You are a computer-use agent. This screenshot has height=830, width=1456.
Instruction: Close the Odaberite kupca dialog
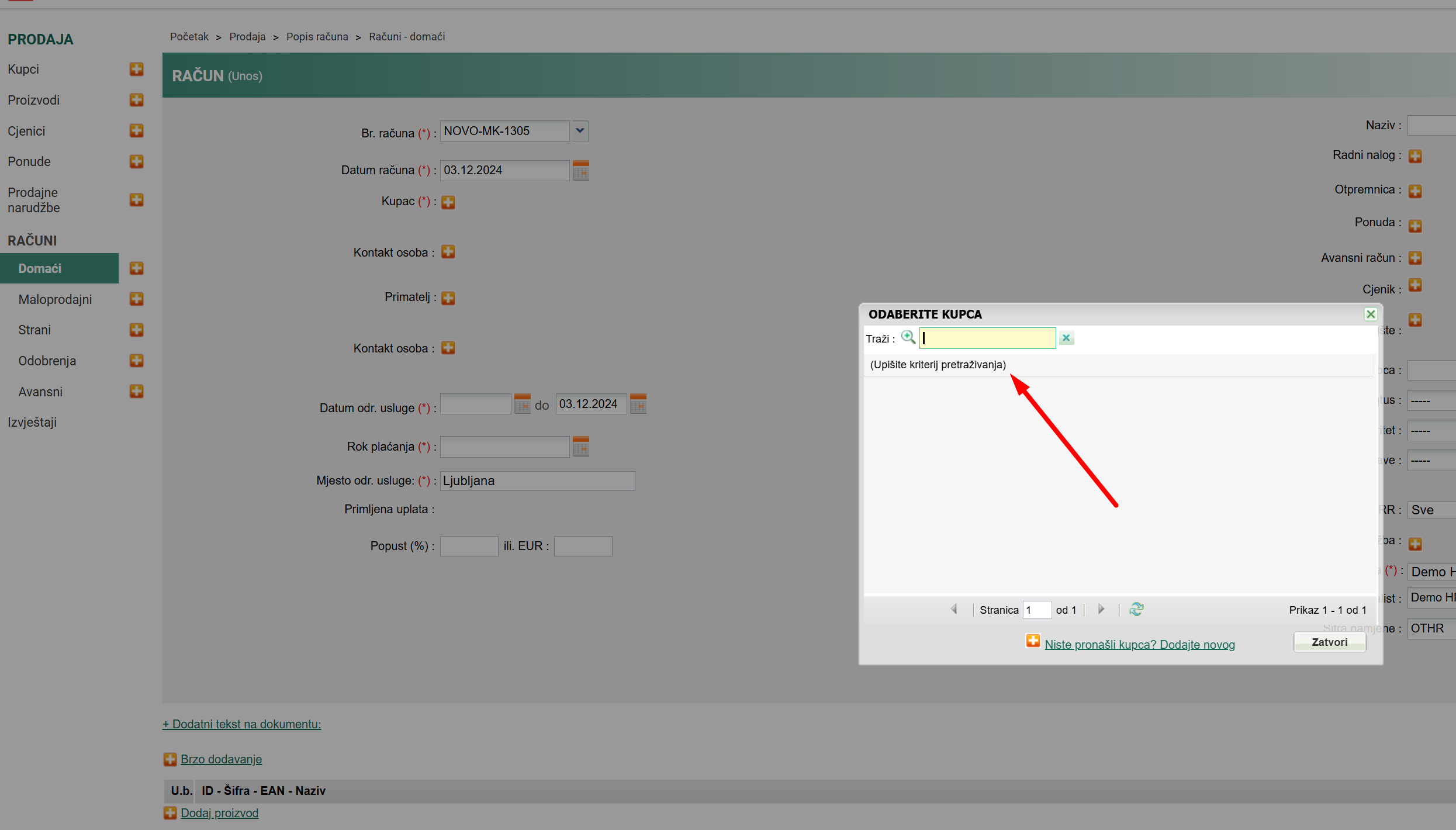(1370, 314)
